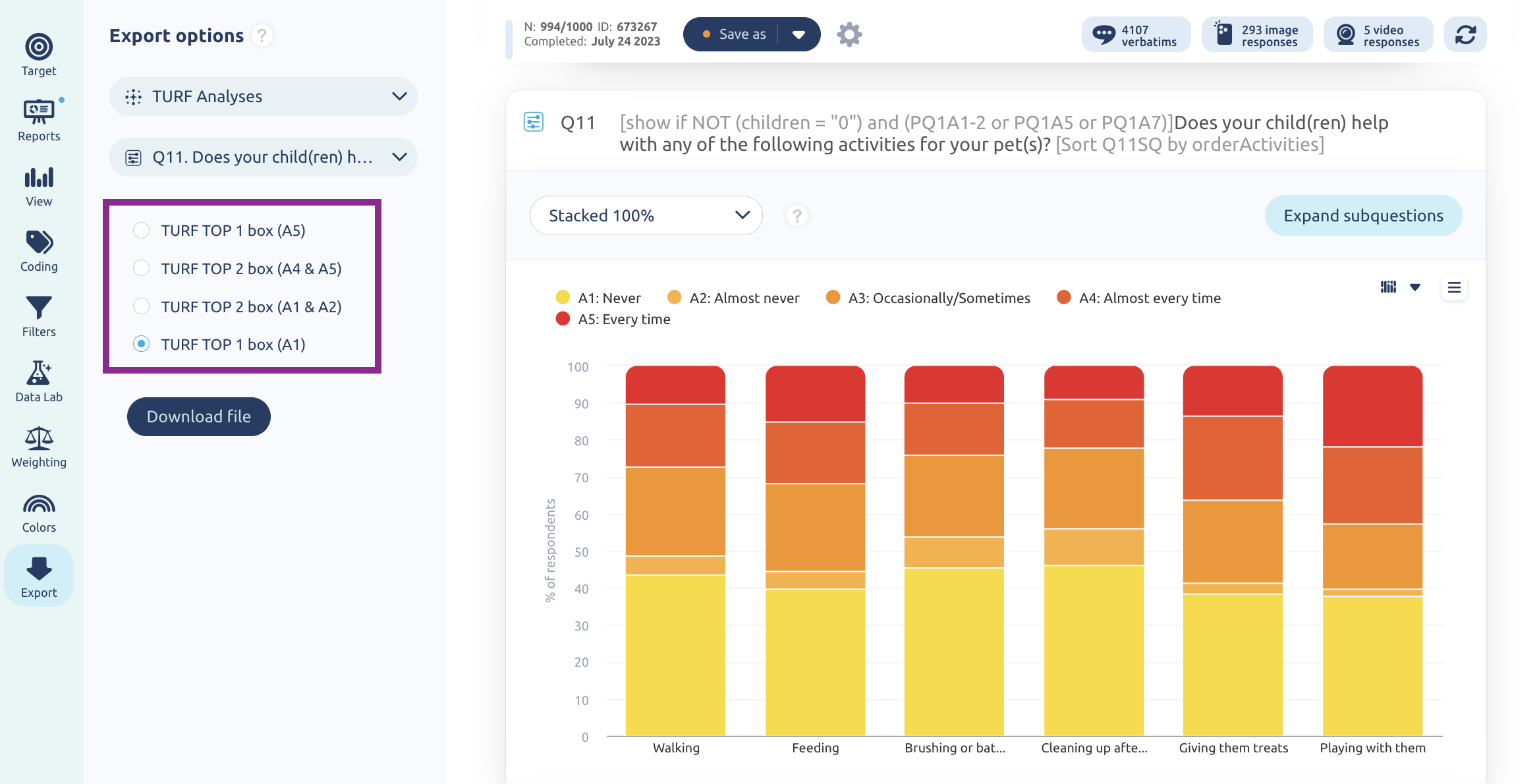This screenshot has width=1539, height=784.
Task: Open the 5 video responses
Action: 1378,34
